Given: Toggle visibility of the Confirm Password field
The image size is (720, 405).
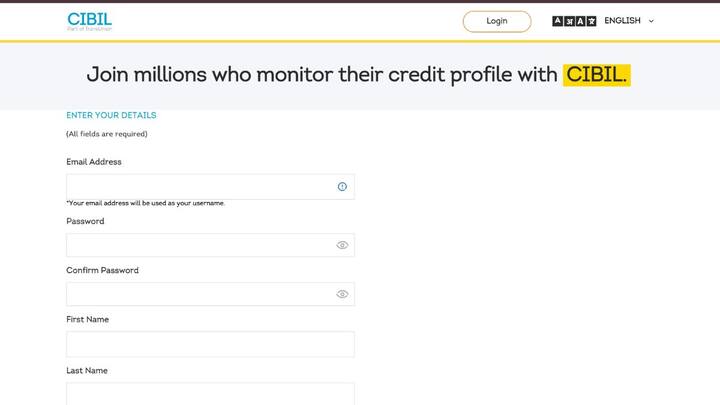Looking at the screenshot, I should (342, 294).
